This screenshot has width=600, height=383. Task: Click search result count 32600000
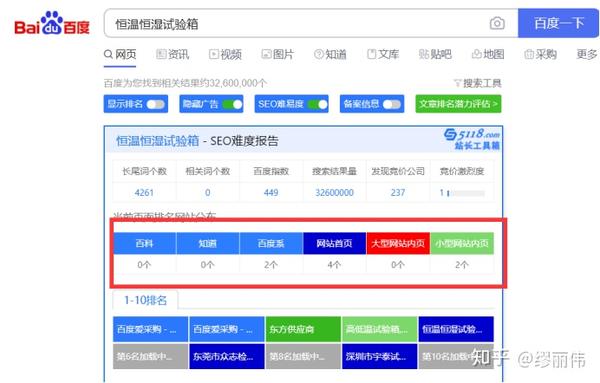click(x=334, y=192)
